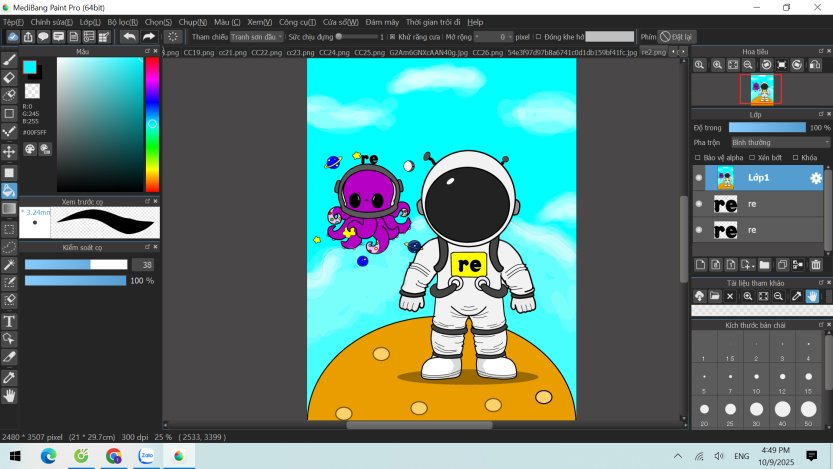Select brush size 10 preset
The height and width of the screenshot is (469, 833).
pos(756,380)
